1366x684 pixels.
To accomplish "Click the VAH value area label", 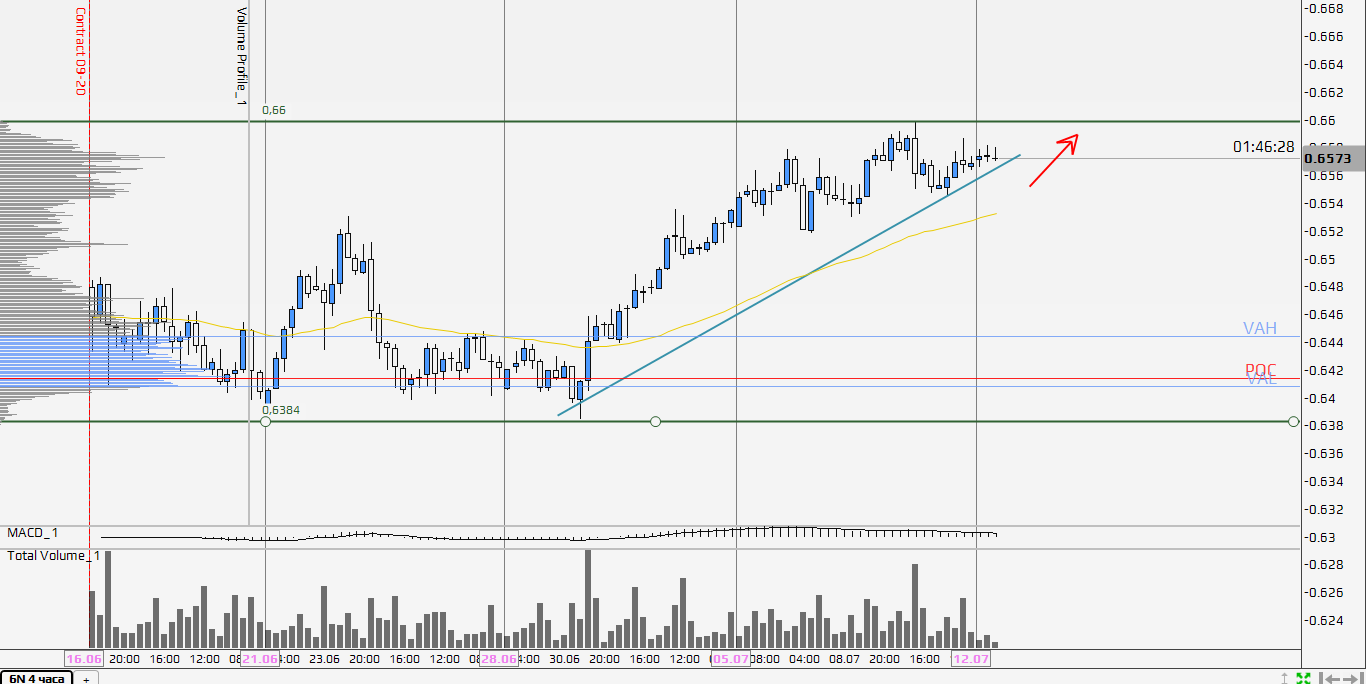I will [1259, 328].
